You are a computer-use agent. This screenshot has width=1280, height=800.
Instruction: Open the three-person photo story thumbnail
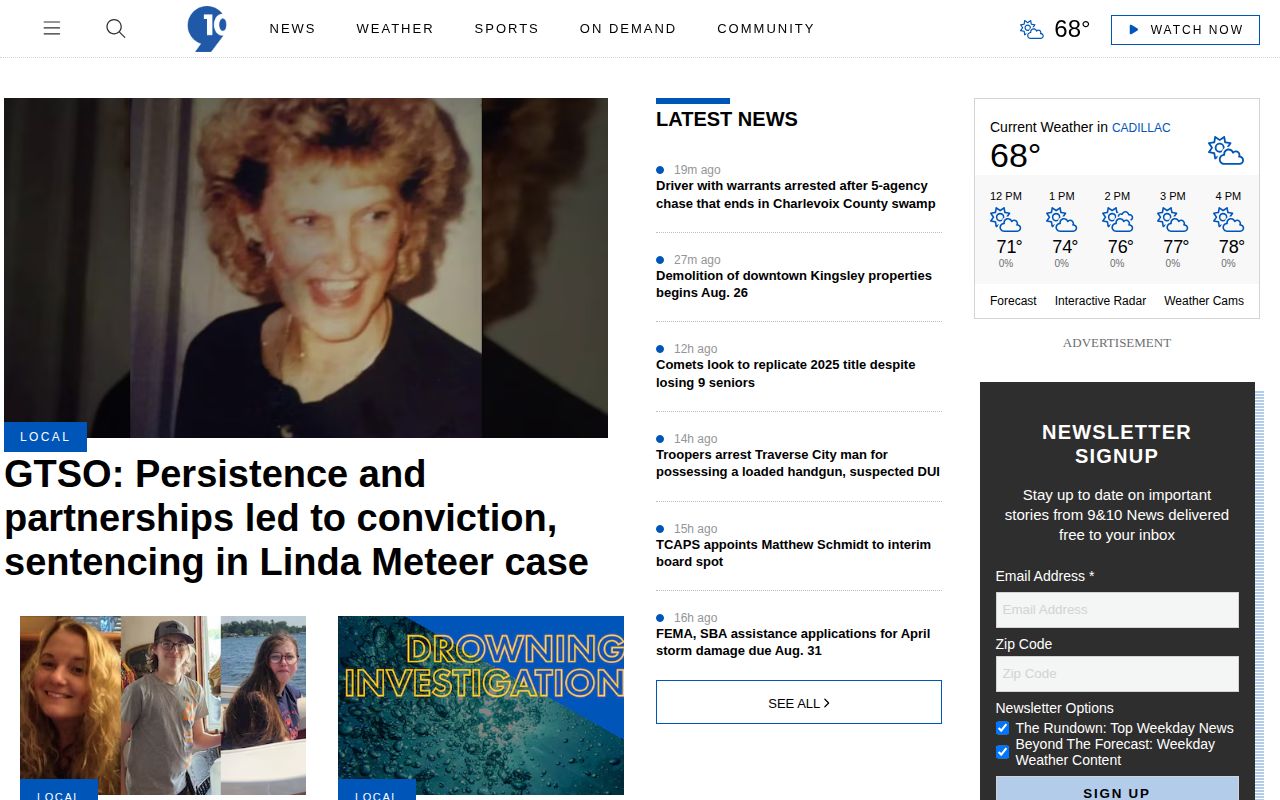coord(163,705)
